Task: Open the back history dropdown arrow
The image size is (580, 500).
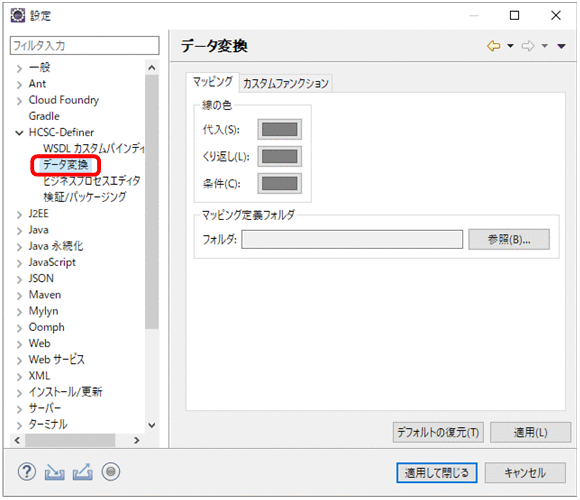Action: pos(510,46)
